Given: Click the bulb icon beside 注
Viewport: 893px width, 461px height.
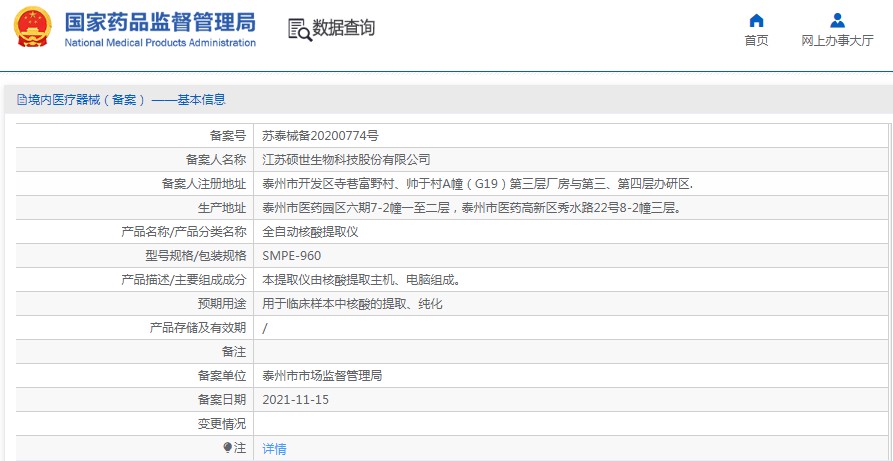Looking at the screenshot, I should [228, 448].
